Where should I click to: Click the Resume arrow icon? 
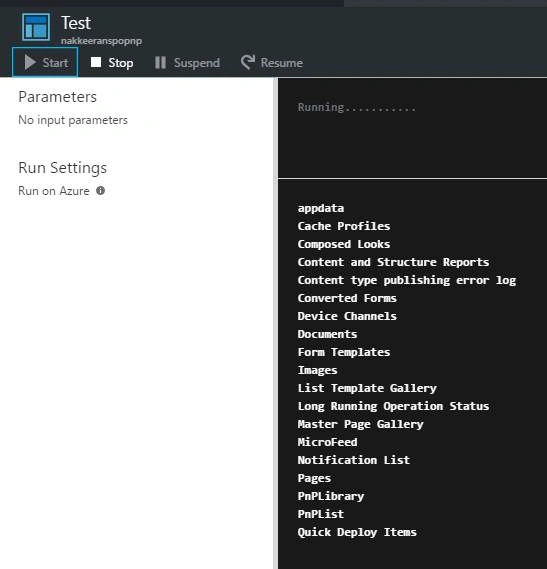(x=248, y=62)
